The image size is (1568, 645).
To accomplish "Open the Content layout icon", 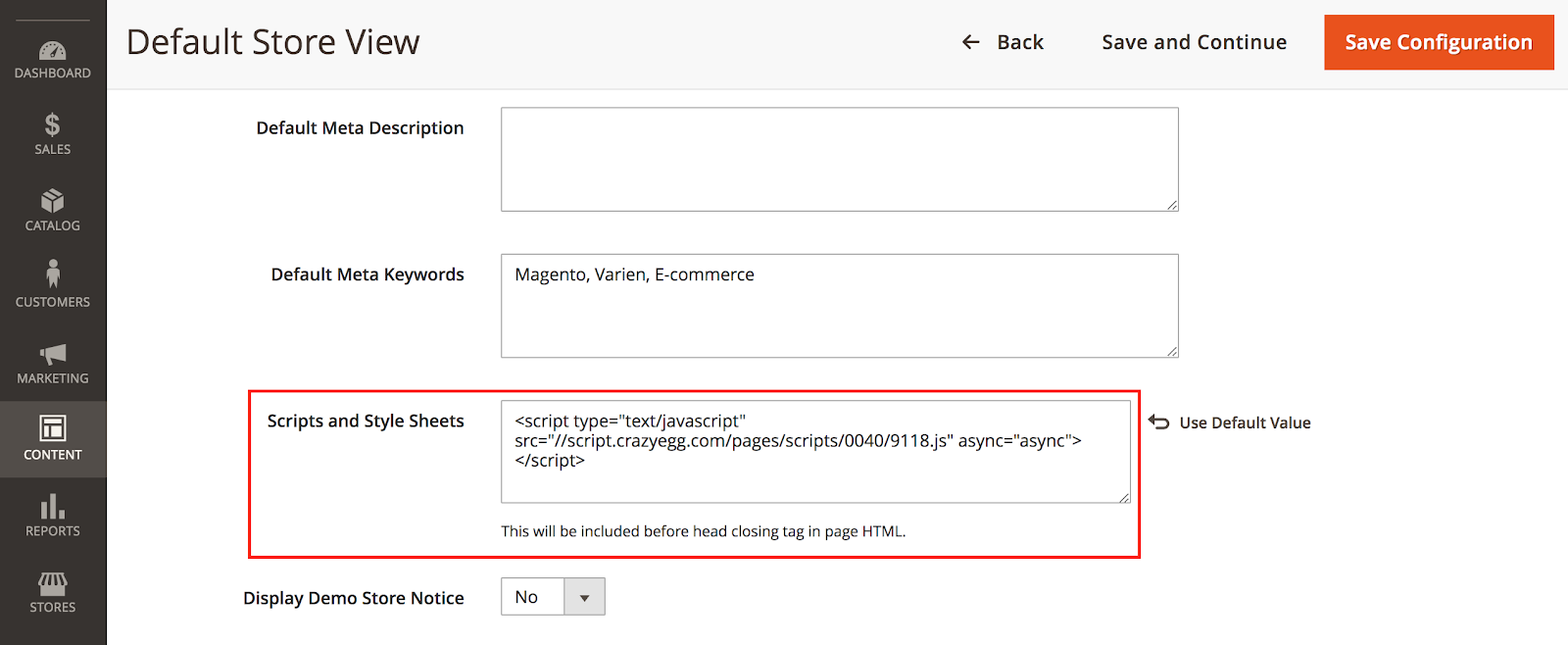I will pos(53,428).
